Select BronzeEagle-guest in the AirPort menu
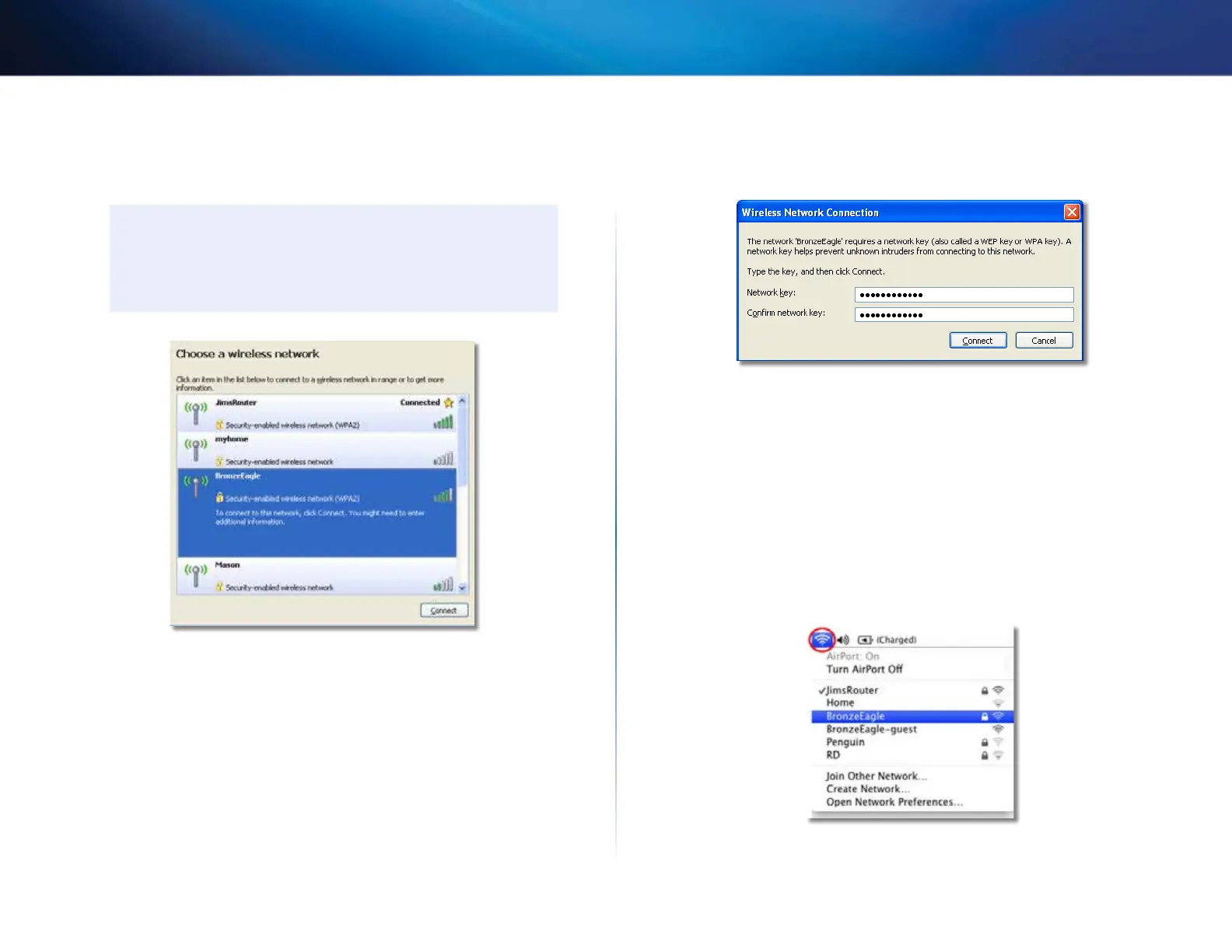This screenshot has width=1232, height=952. pyautogui.click(x=912, y=729)
